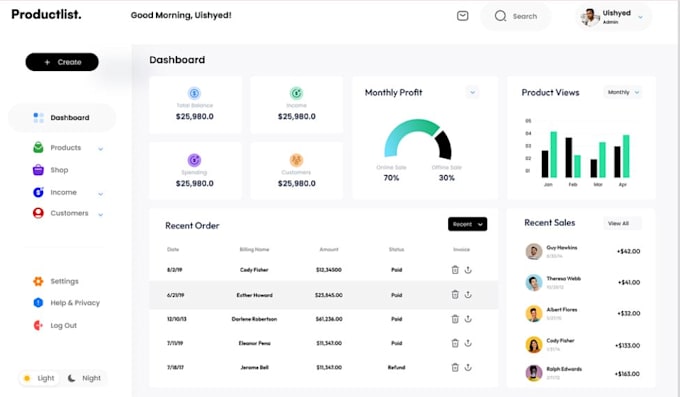Switch to Light mode

tap(39, 378)
